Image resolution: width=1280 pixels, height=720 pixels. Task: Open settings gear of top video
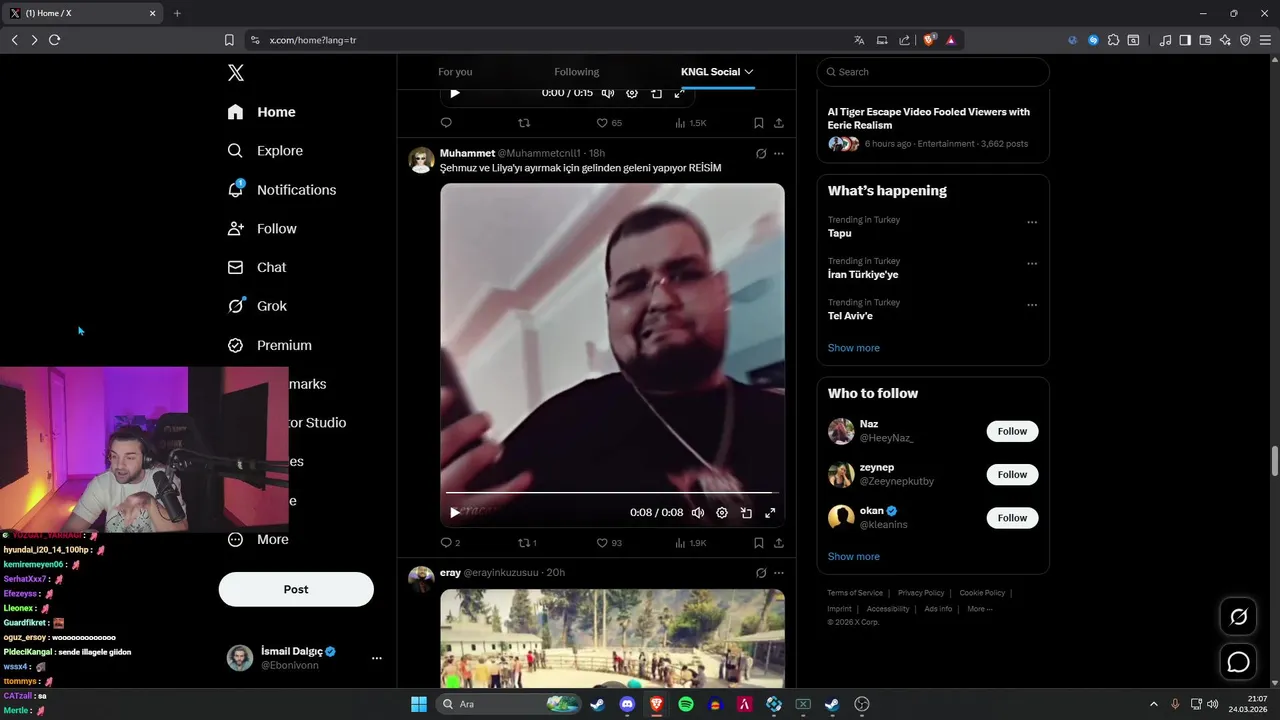632,93
